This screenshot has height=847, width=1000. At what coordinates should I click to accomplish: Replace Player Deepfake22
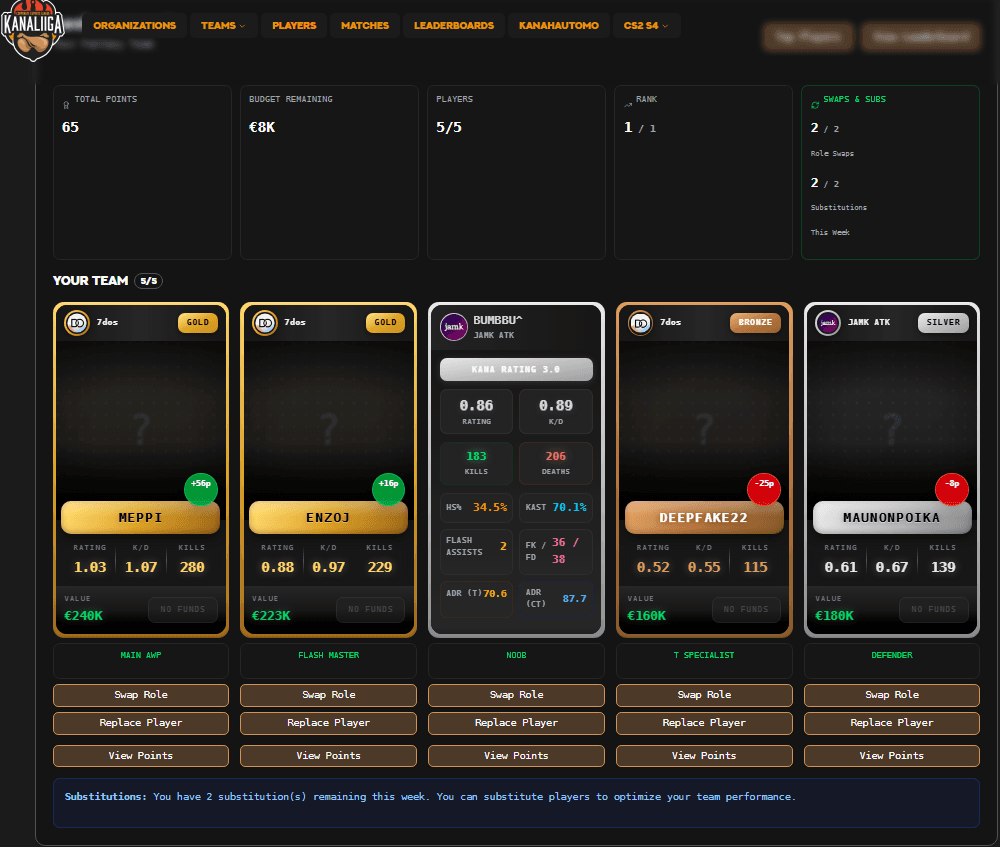(704, 723)
